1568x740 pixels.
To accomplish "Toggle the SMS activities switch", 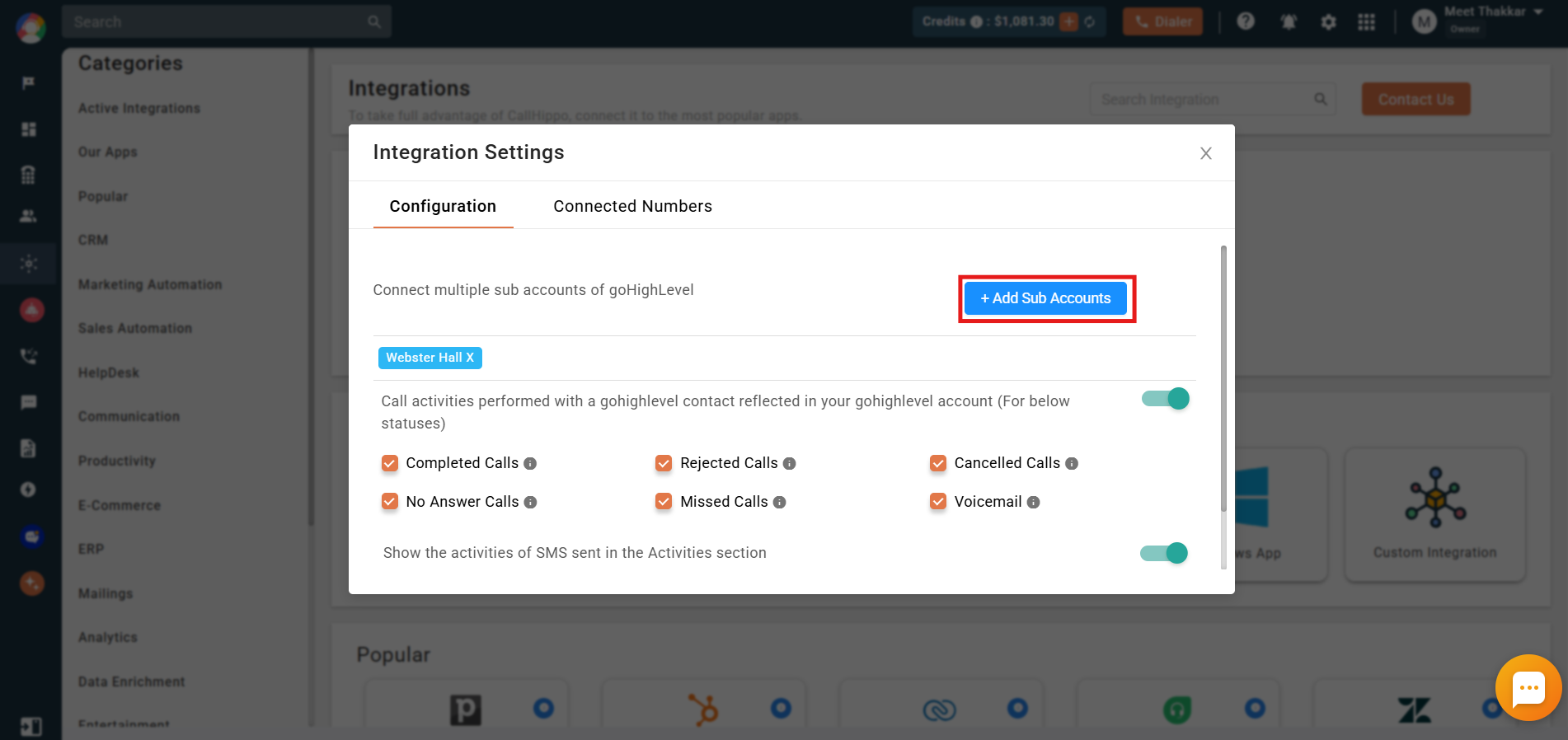I will click(x=1163, y=553).
